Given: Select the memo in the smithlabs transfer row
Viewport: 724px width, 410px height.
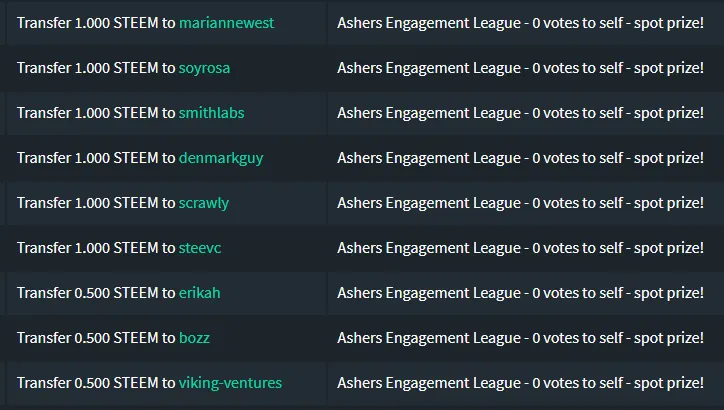Looking at the screenshot, I should pyautogui.click(x=520, y=113).
